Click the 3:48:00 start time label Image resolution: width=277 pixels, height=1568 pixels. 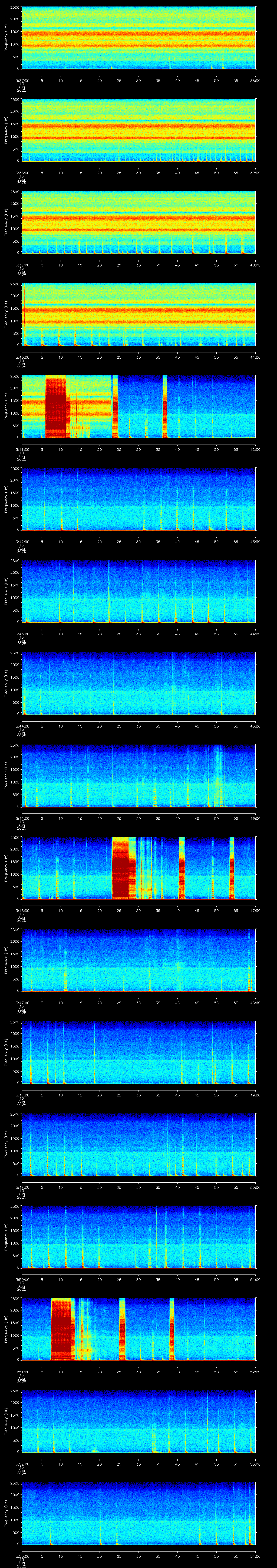(x=22, y=1095)
